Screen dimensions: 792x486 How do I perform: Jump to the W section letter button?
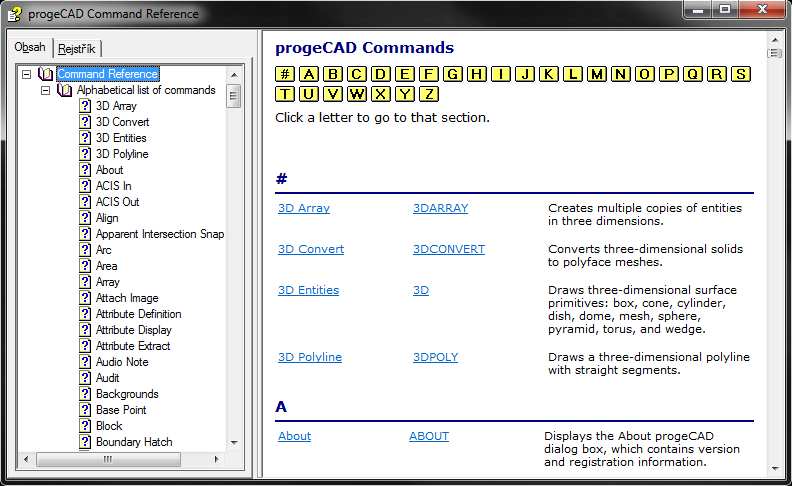[x=357, y=94]
